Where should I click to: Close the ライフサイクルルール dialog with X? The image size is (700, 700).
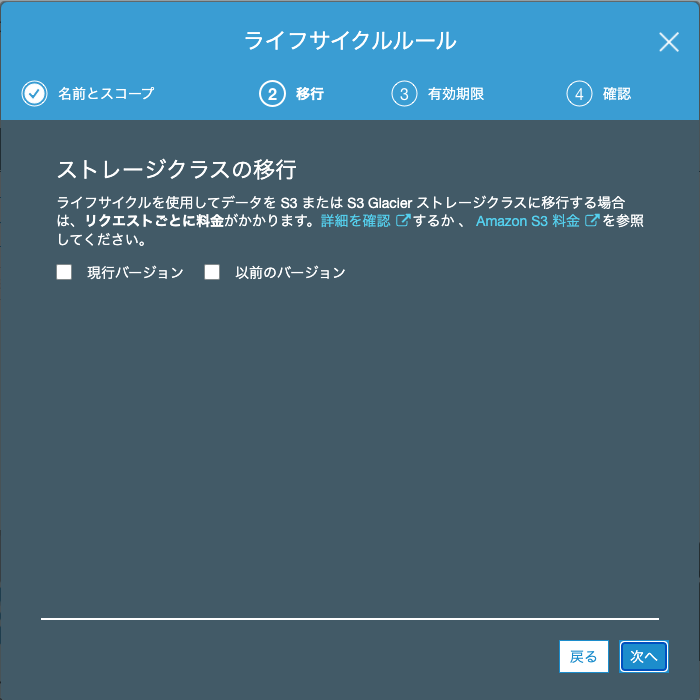[x=668, y=42]
